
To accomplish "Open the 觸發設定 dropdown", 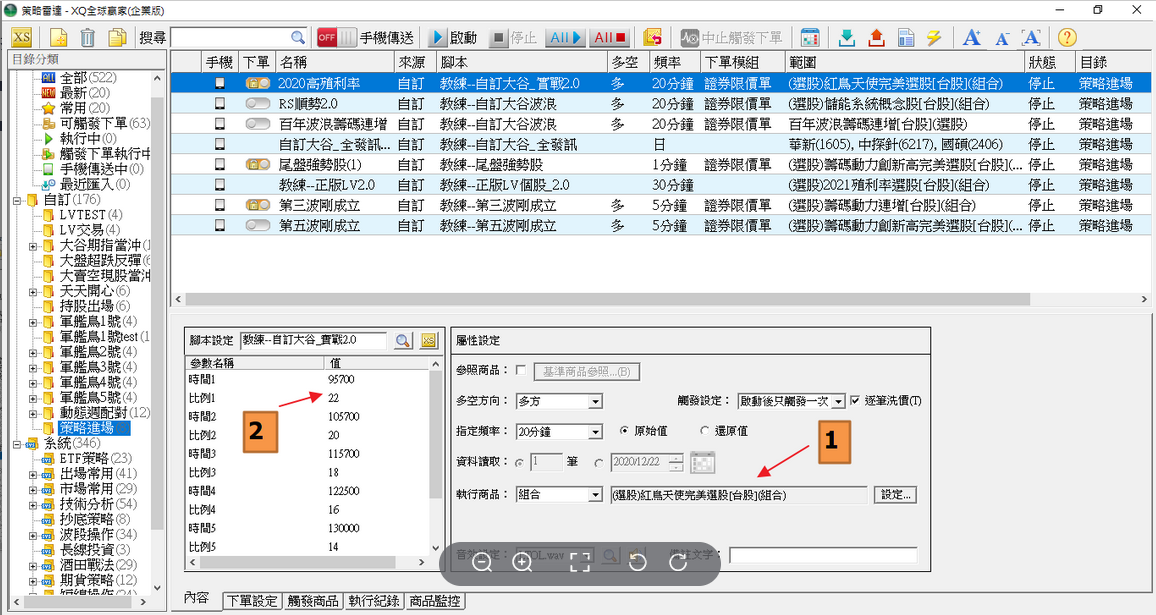I will tap(839, 401).
